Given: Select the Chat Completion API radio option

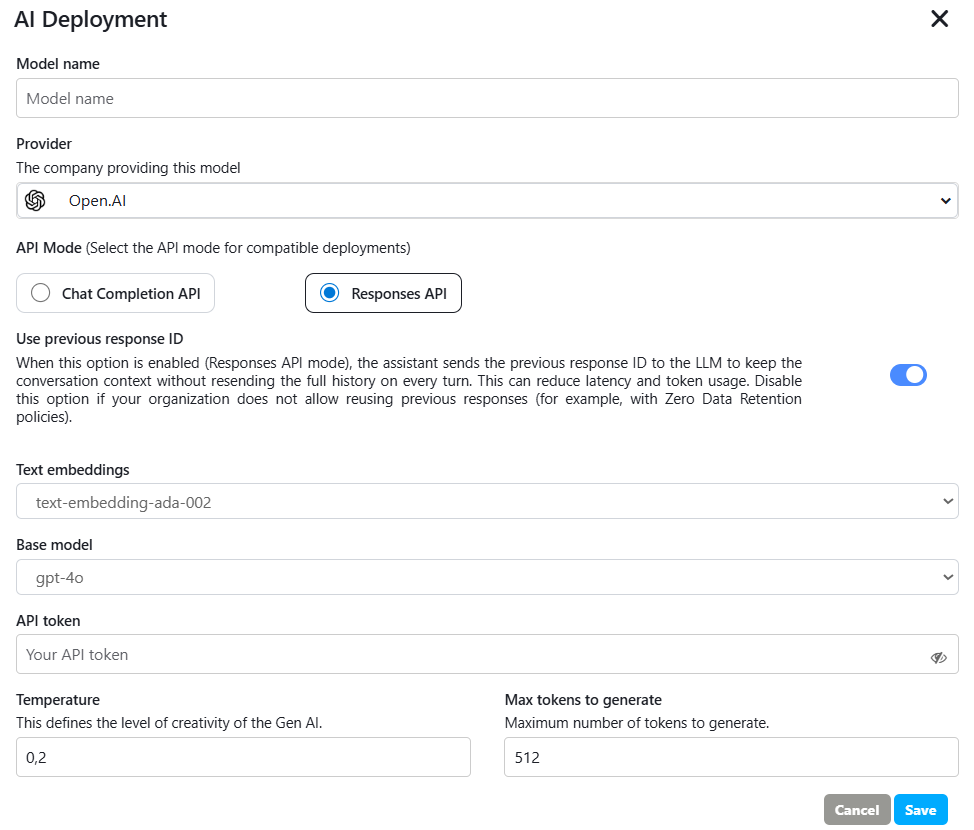Looking at the screenshot, I should tap(116, 293).
